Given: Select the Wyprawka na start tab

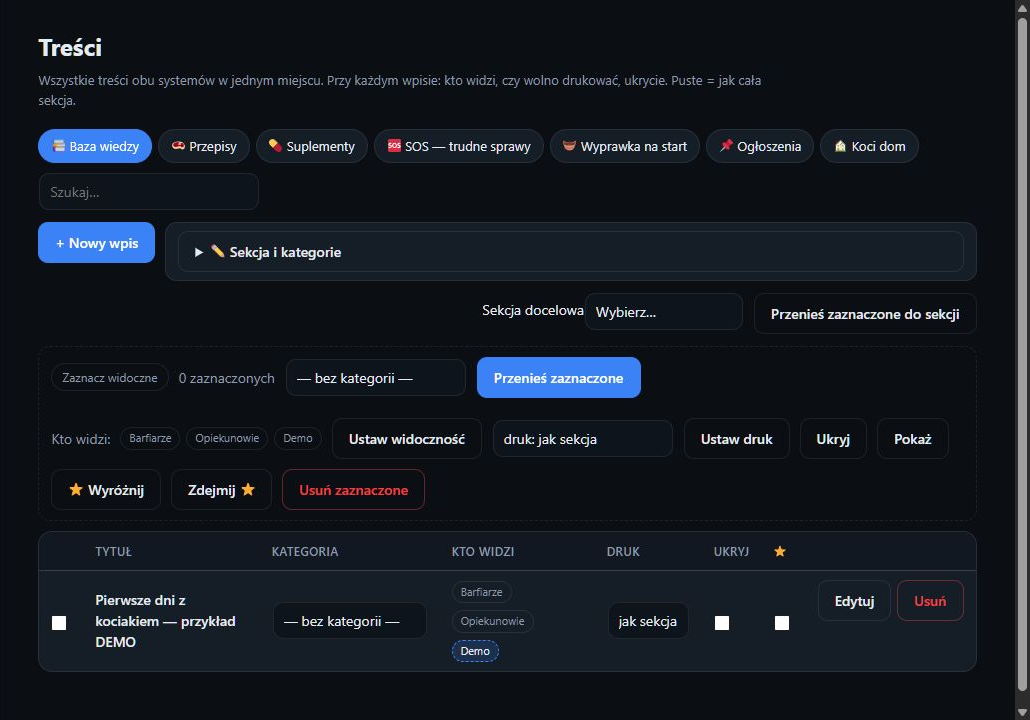Looking at the screenshot, I should coord(625,146).
